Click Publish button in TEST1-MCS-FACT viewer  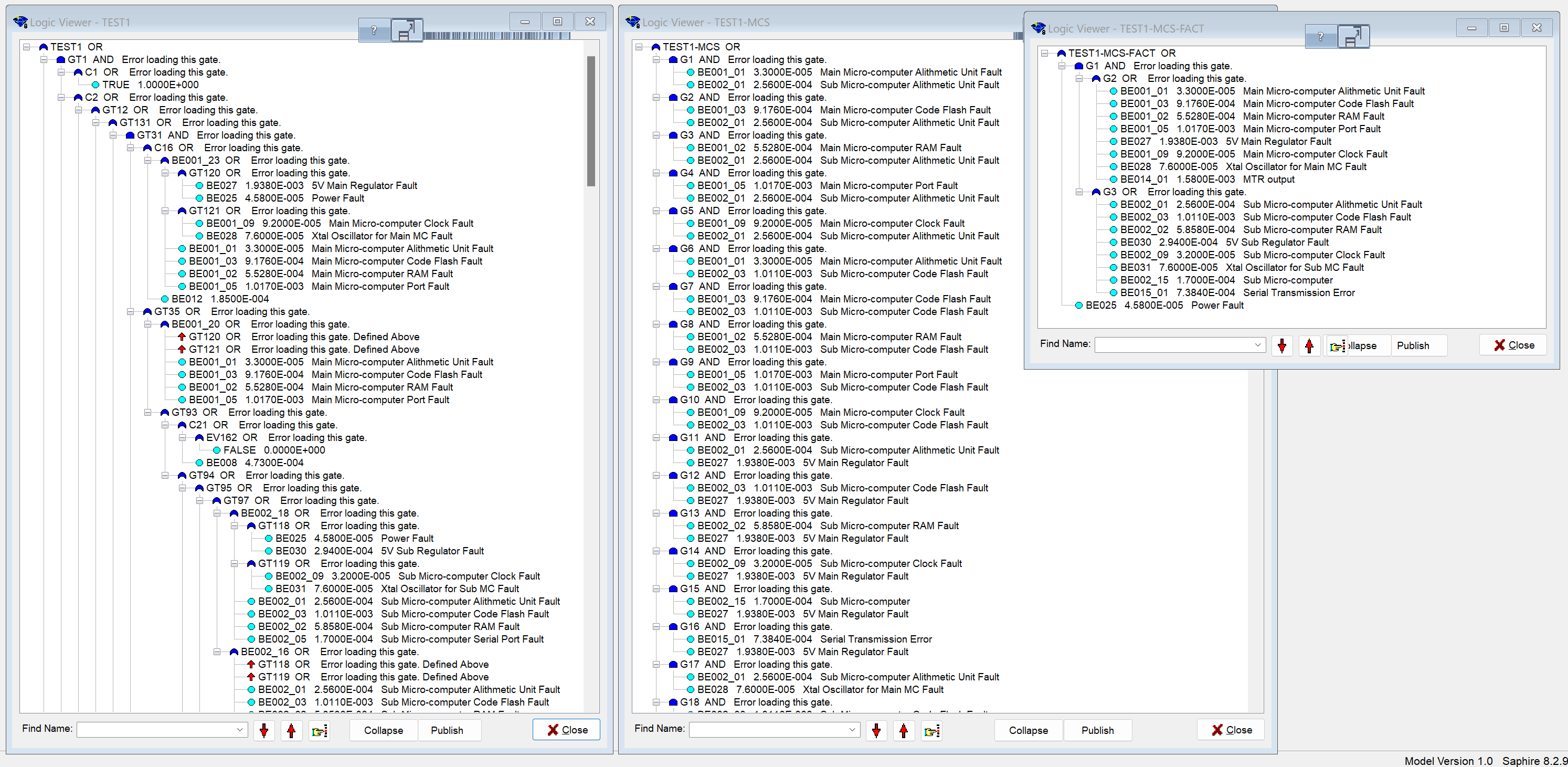tap(1412, 346)
